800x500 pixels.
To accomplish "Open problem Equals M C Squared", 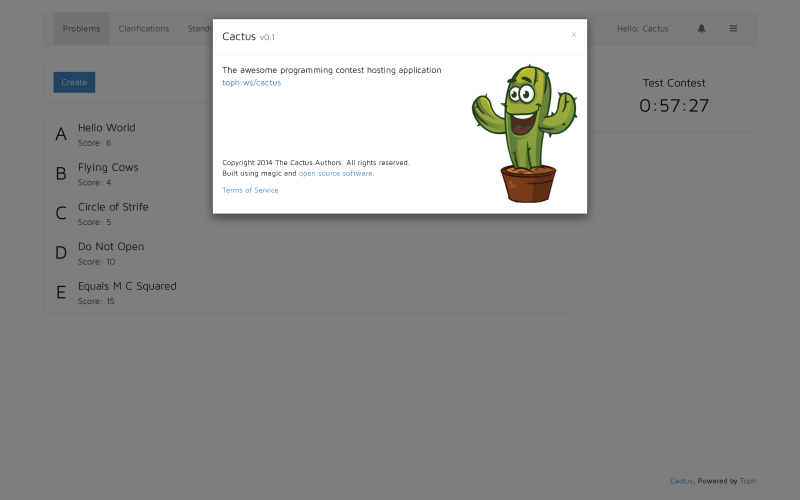I will point(127,286).
